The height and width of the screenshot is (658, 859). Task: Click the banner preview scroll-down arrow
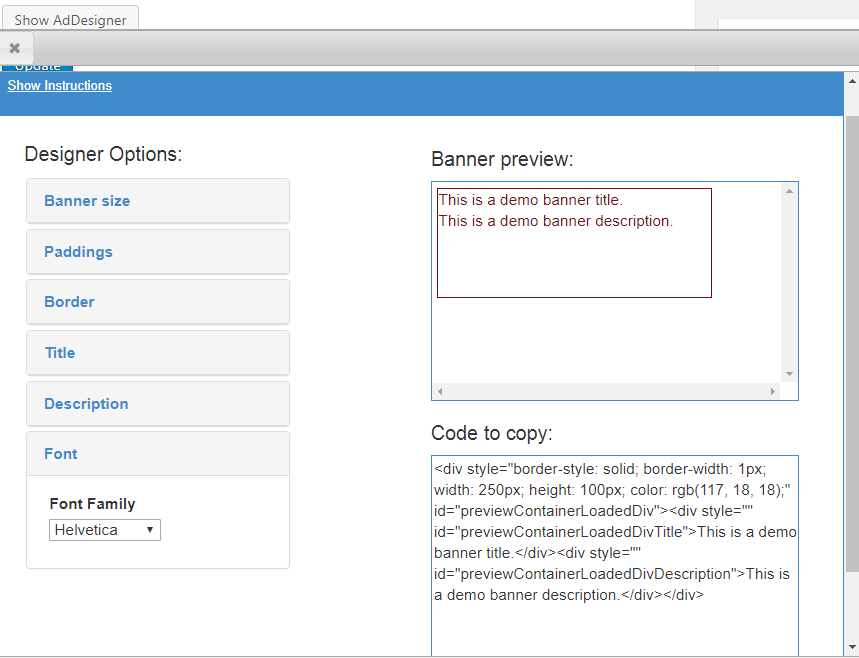click(789, 373)
